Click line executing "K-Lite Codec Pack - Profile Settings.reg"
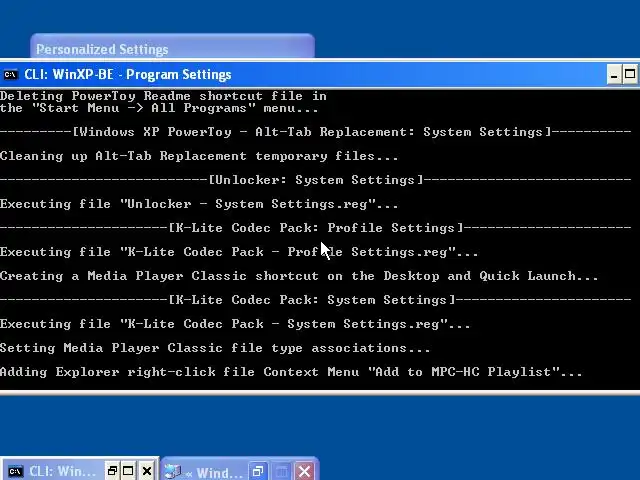 (x=239, y=252)
